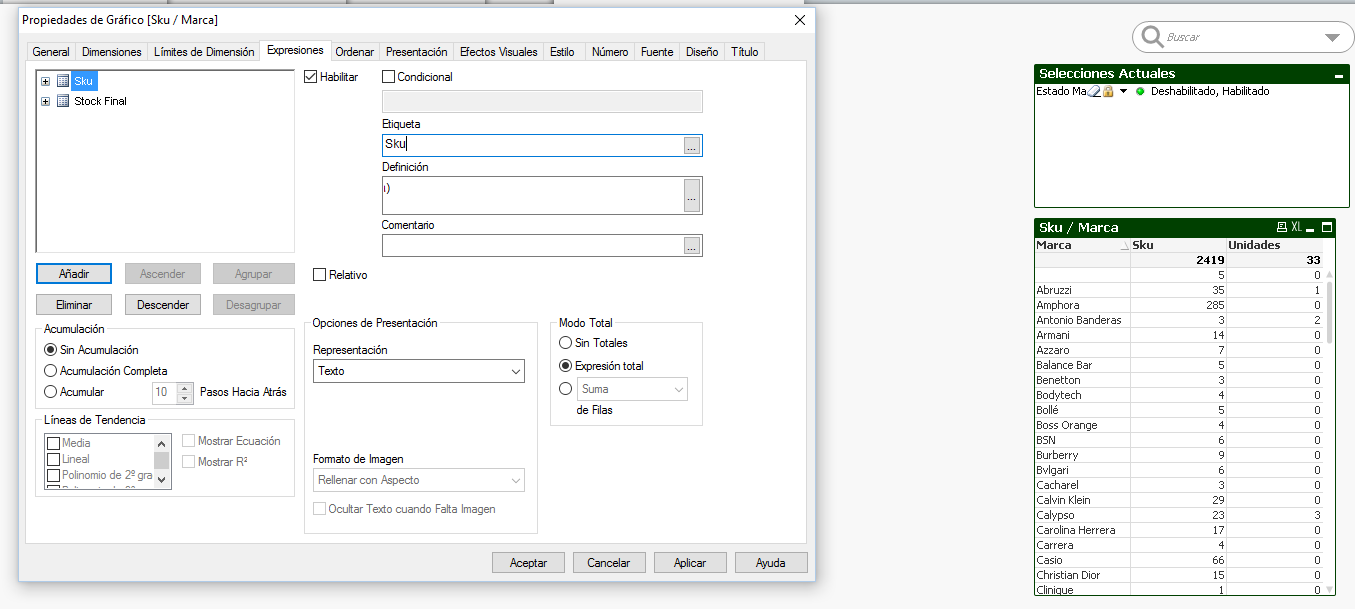Viewport: 1355px width, 609px height.
Task: Click the search magnifier icon in Buscar box
Action: [x=1151, y=37]
